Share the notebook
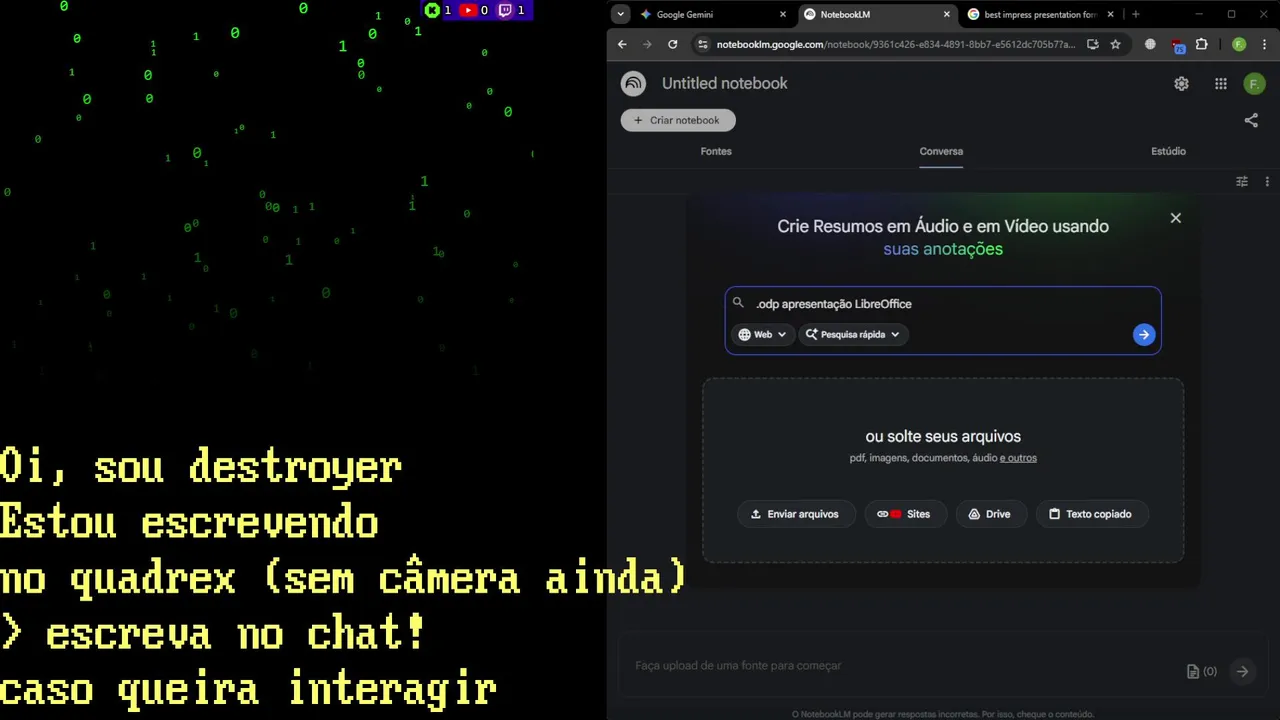Screen dimensions: 1280x720 1251,120
